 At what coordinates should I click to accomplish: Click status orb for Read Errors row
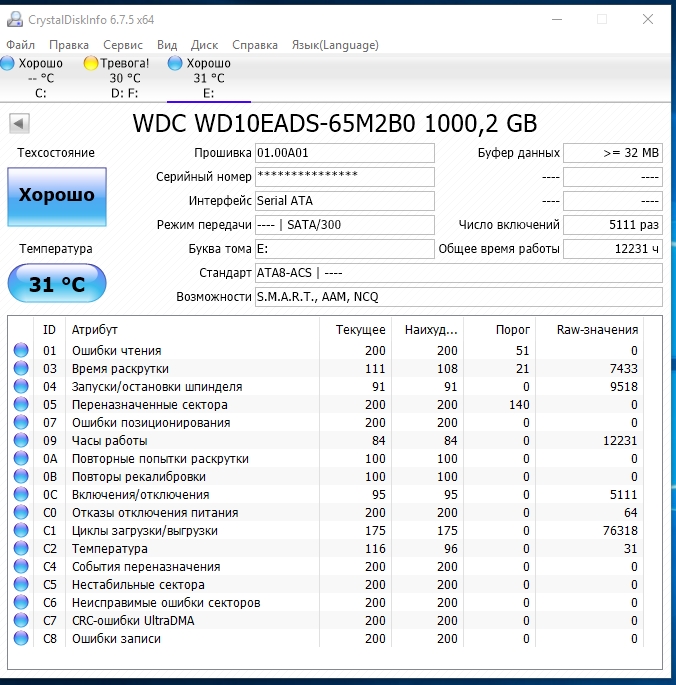[x=21, y=351]
